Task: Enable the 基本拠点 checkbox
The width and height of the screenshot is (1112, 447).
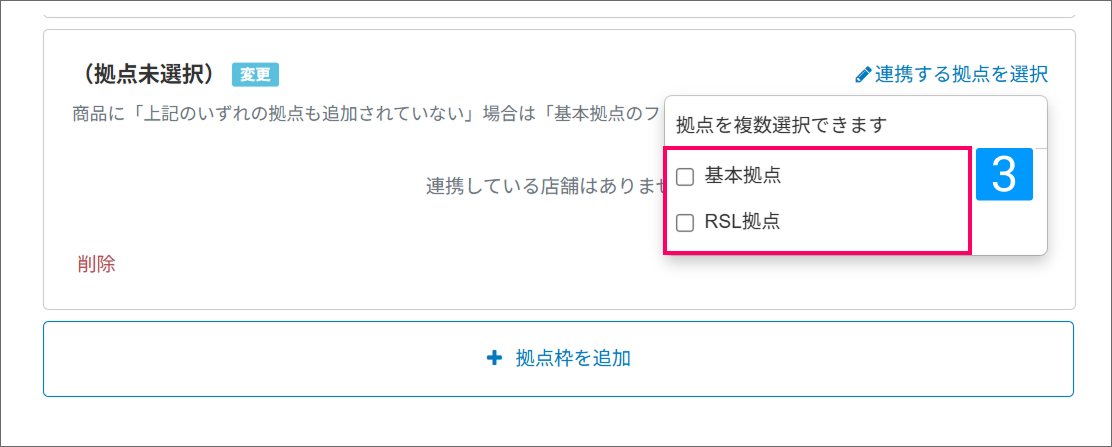Action: point(686,177)
